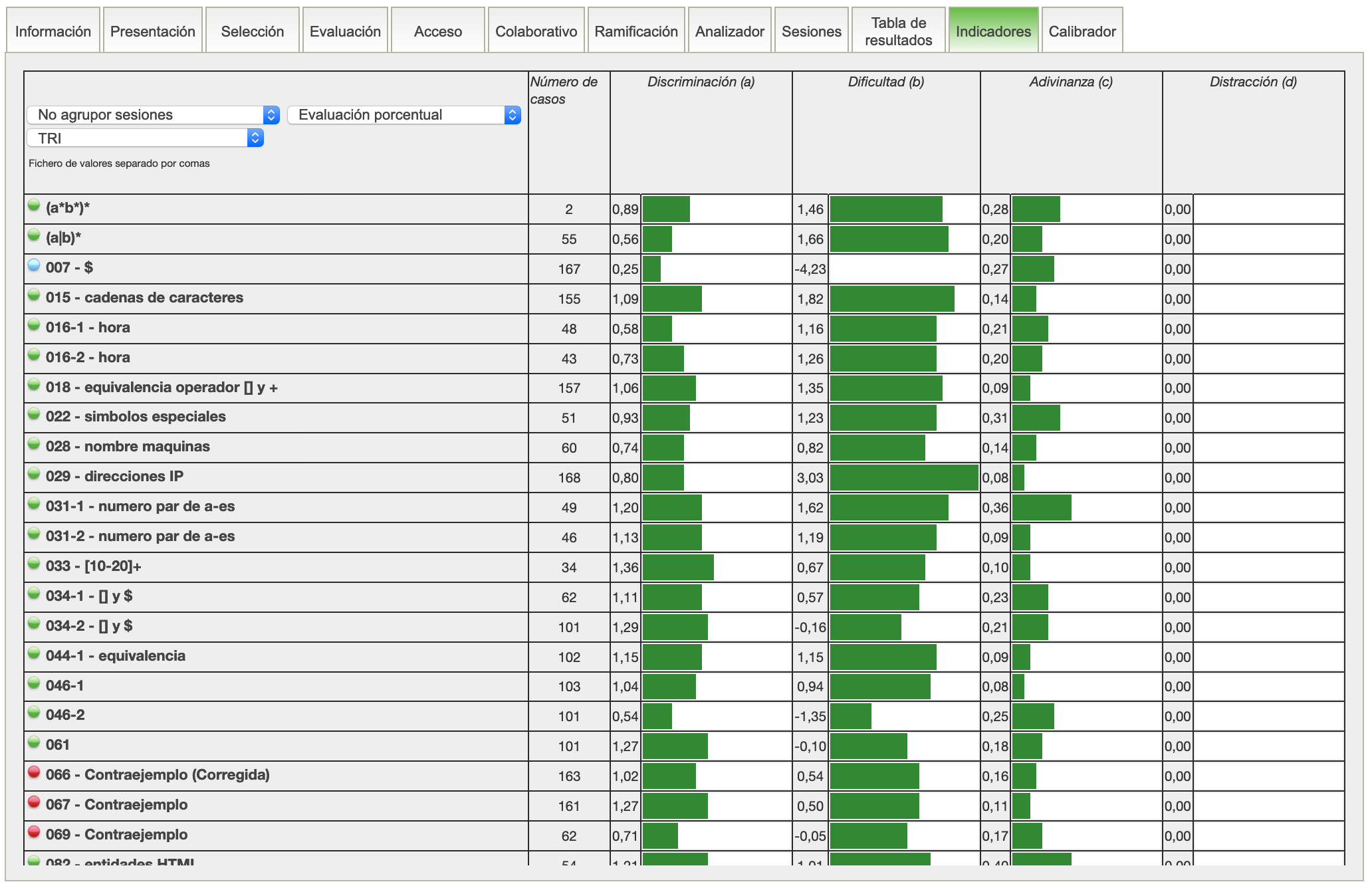Viewport: 1372px width, 888px height.
Task: Click green ball beside 033 - [10-20]+
Action: 34,564
